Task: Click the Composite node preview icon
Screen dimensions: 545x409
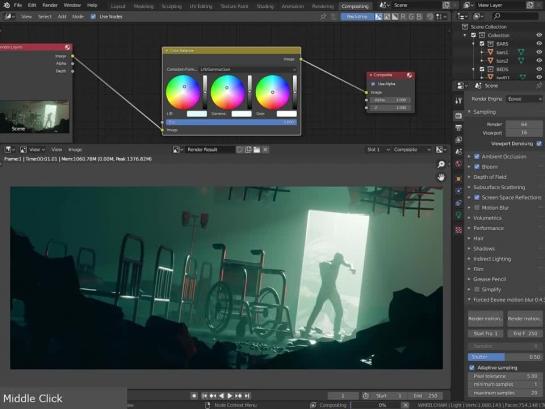Action: pyautogui.click(x=409, y=75)
